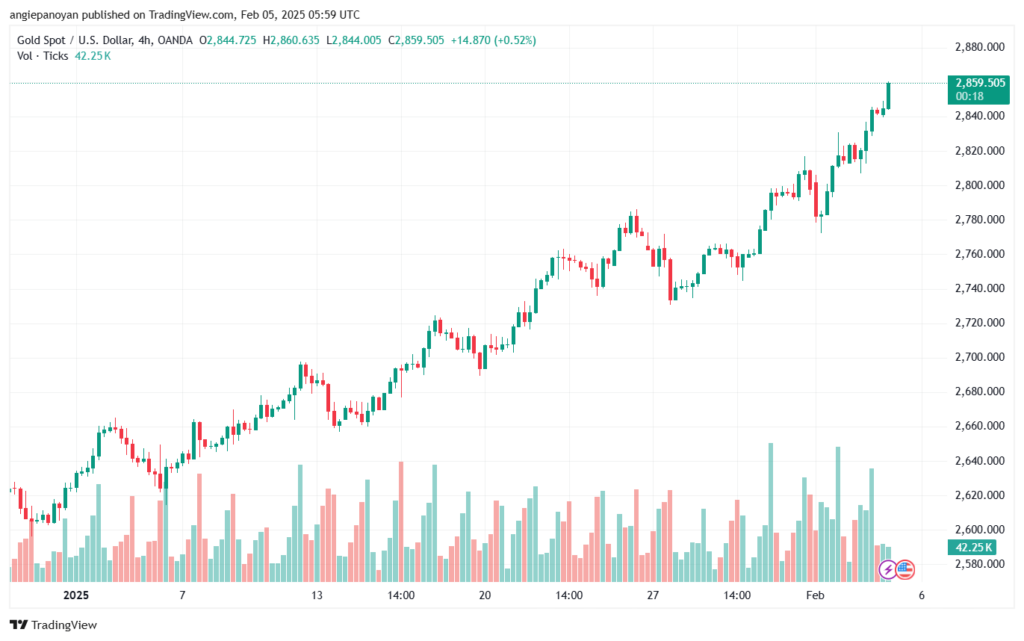
Task: Click the 2025 date on time axis
Action: 76,595
